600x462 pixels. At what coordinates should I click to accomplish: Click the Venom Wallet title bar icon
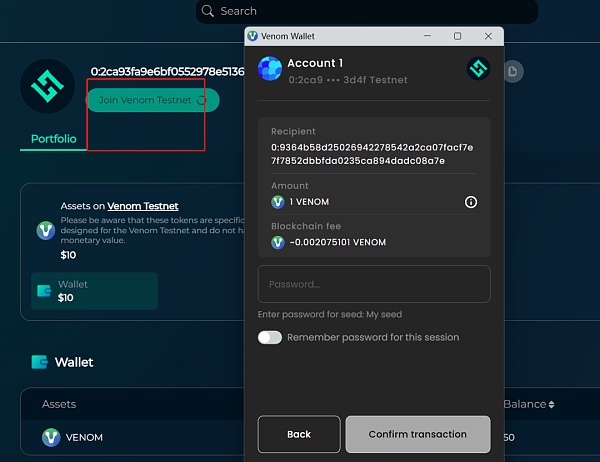(253, 36)
